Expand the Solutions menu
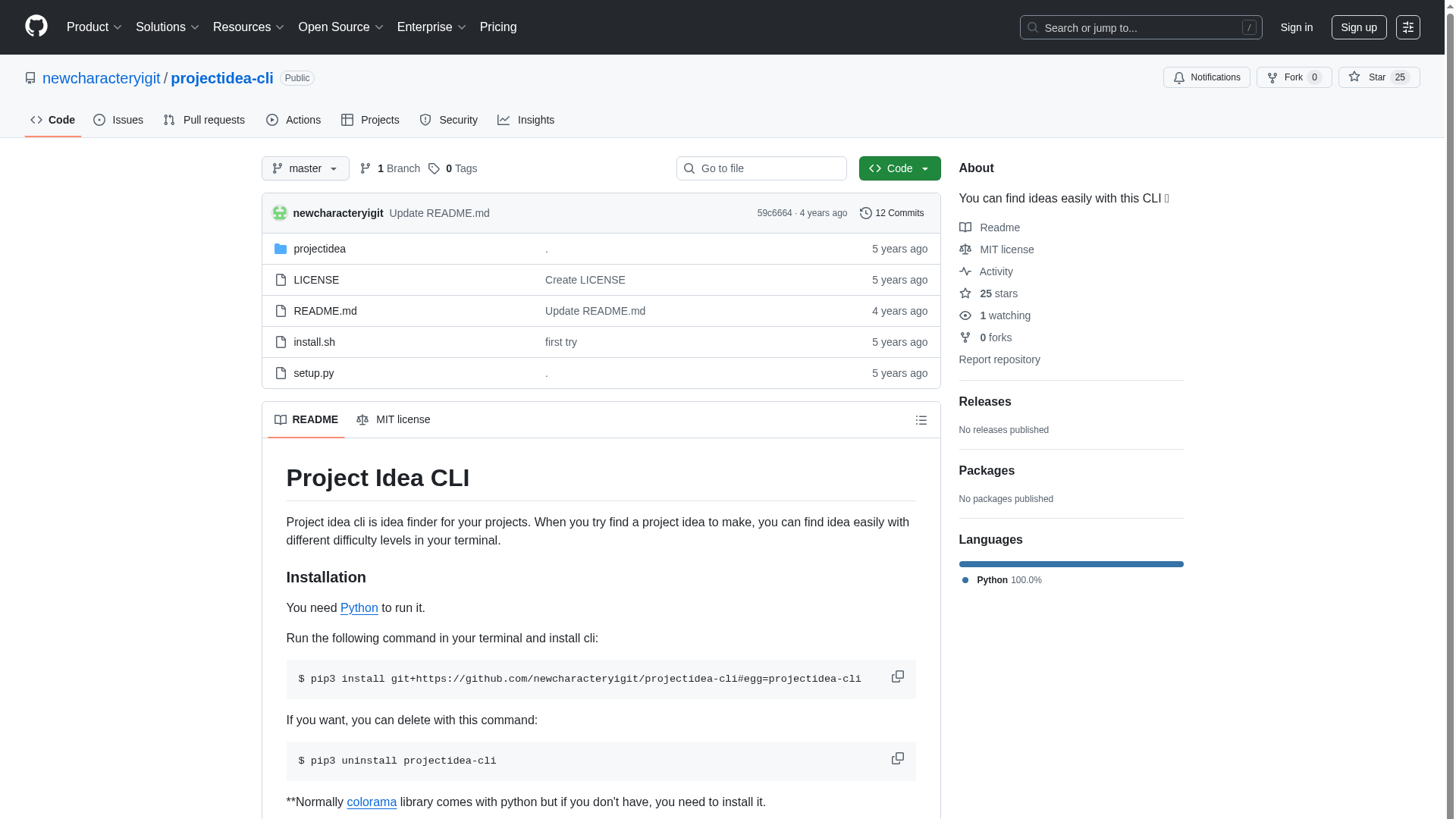Screen dimensions: 1456x819 (x=167, y=27)
